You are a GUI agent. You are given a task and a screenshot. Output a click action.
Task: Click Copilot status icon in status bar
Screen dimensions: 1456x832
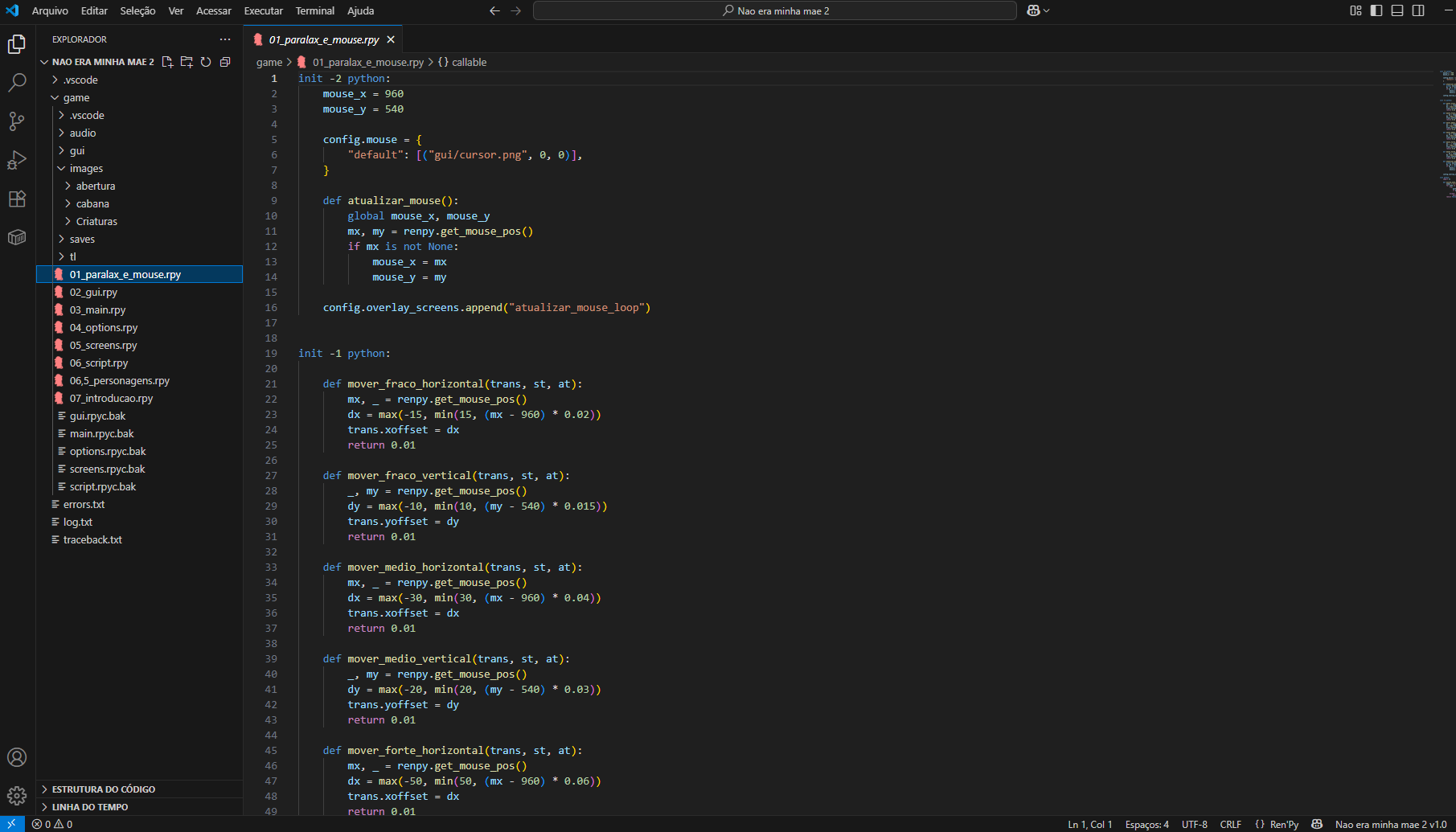tap(1317, 824)
